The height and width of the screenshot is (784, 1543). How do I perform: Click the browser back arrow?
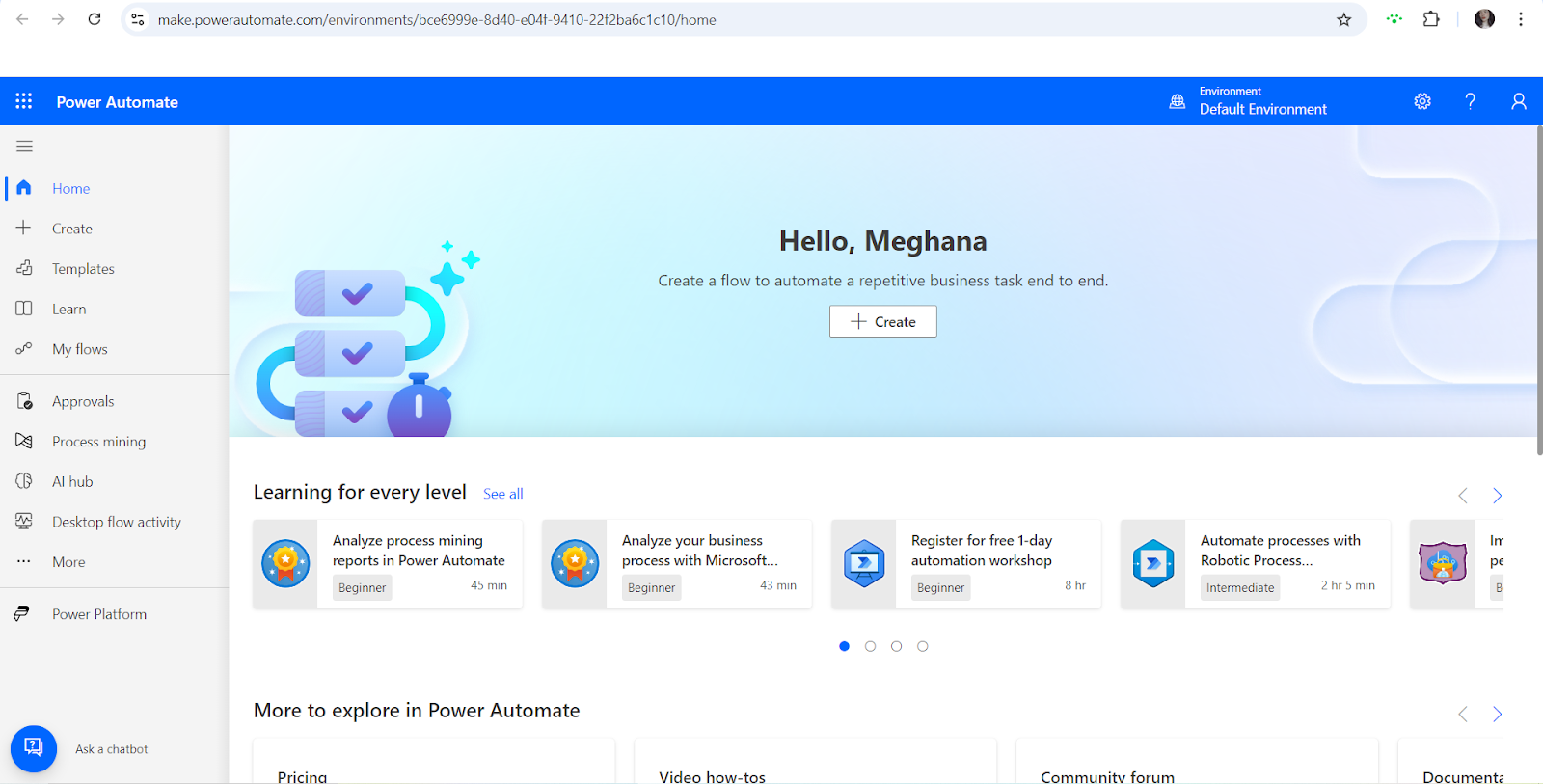coord(22,19)
